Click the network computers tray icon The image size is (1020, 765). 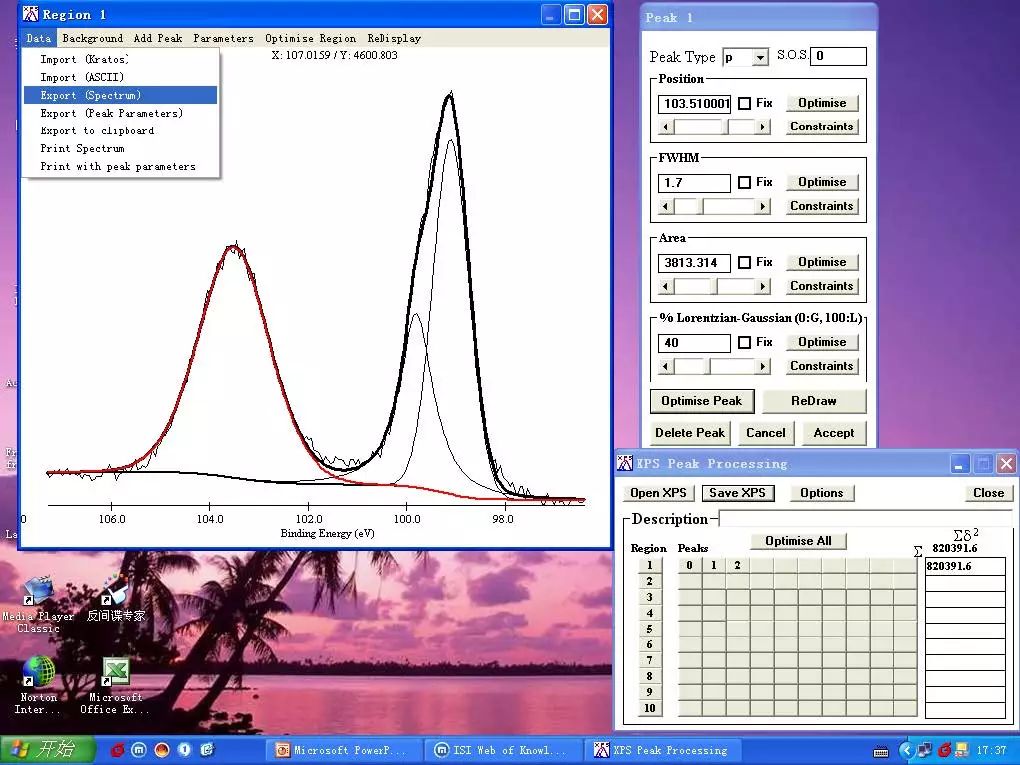click(924, 751)
